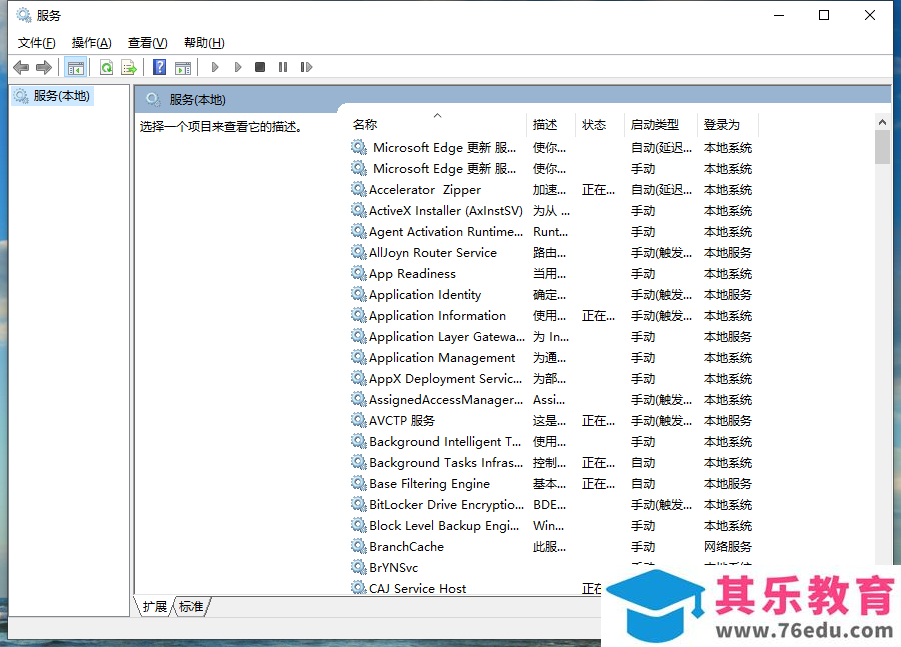This screenshot has width=901, height=647.
Task: Select Agent Activation Runtime service
Action: click(445, 232)
